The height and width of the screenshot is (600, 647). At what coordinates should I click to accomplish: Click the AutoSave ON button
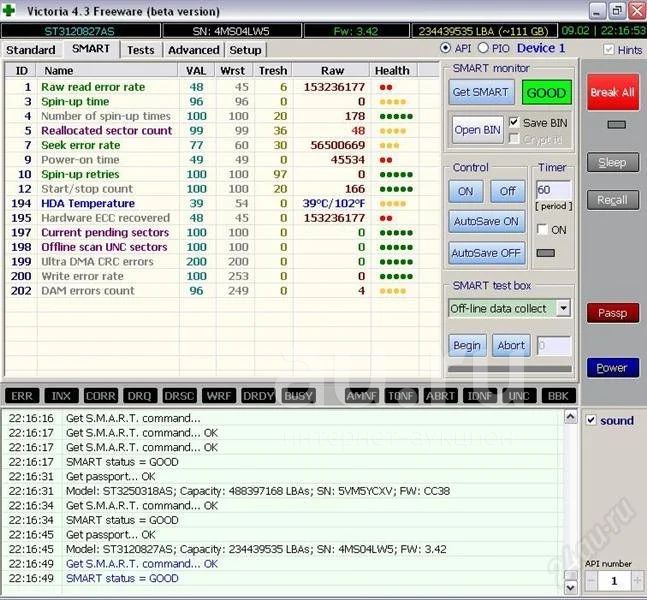point(486,222)
